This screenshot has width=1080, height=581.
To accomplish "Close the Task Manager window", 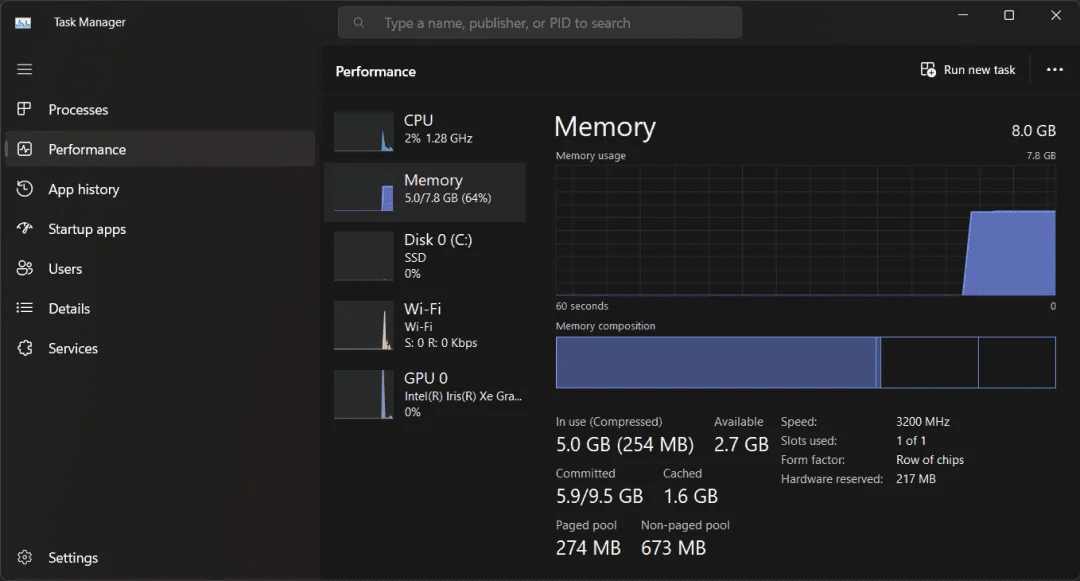I will [x=1055, y=15].
